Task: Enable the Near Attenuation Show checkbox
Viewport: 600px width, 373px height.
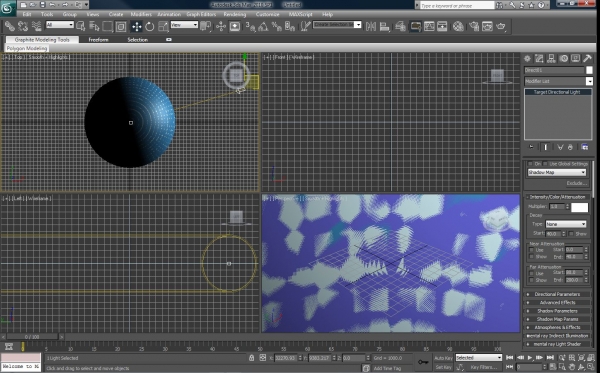Action: coord(532,257)
